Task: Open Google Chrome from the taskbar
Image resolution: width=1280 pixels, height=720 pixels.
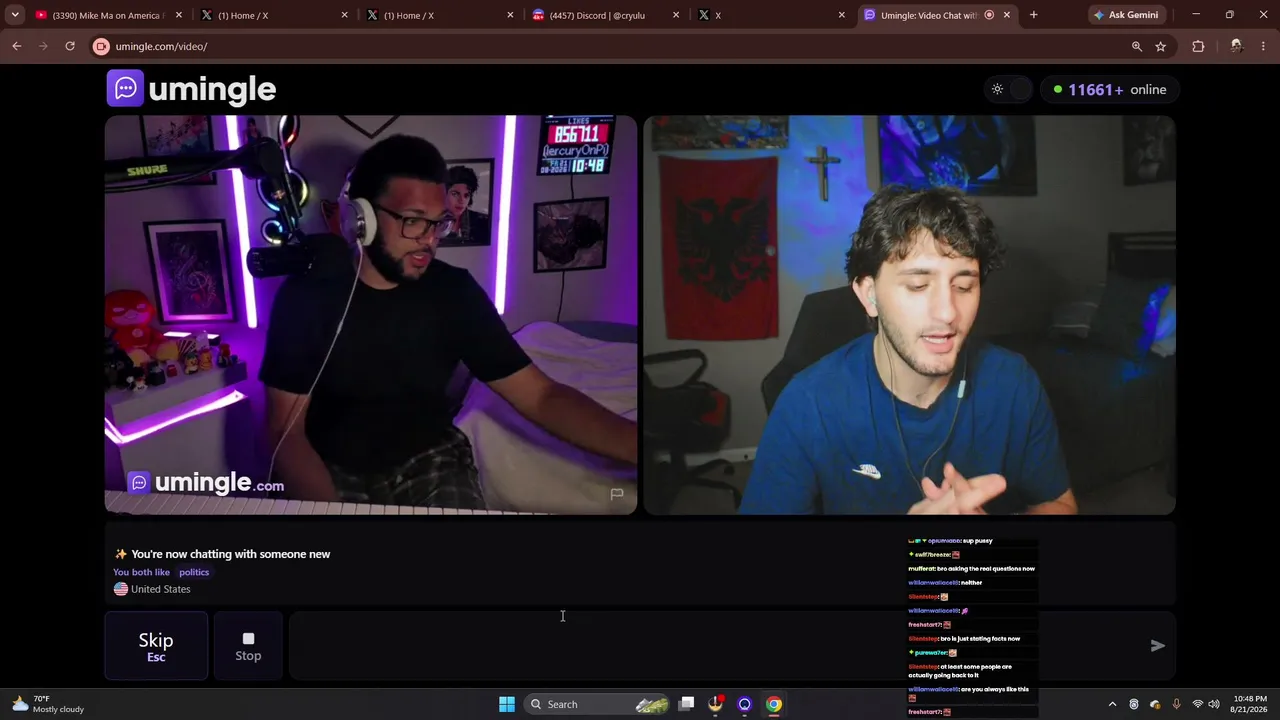Action: (x=774, y=704)
